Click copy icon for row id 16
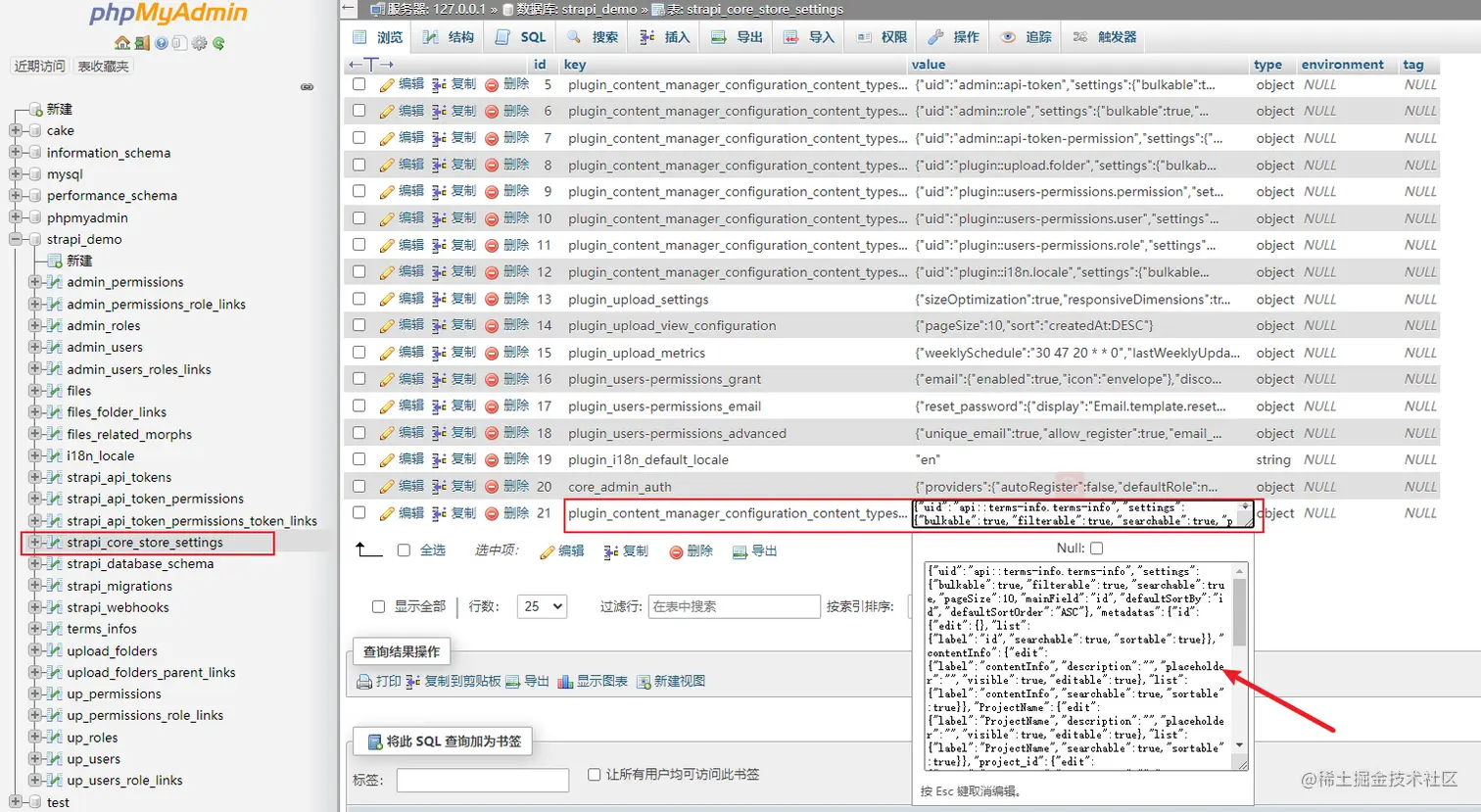 [439, 380]
